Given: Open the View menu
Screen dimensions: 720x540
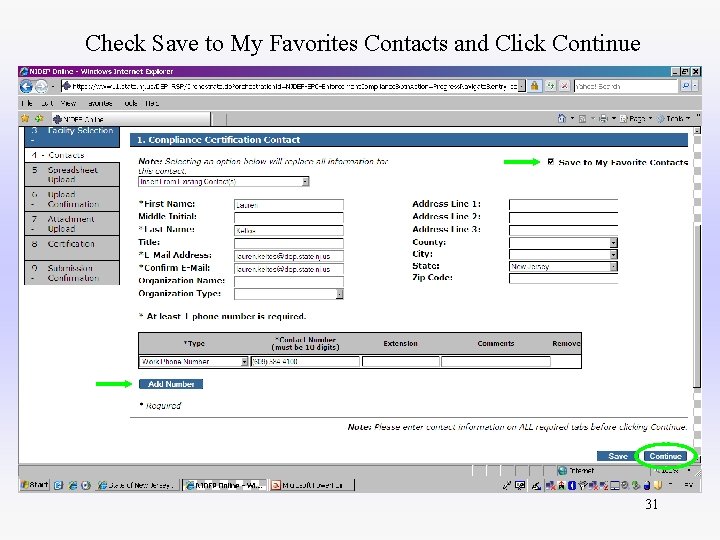Looking at the screenshot, I should coord(68,103).
